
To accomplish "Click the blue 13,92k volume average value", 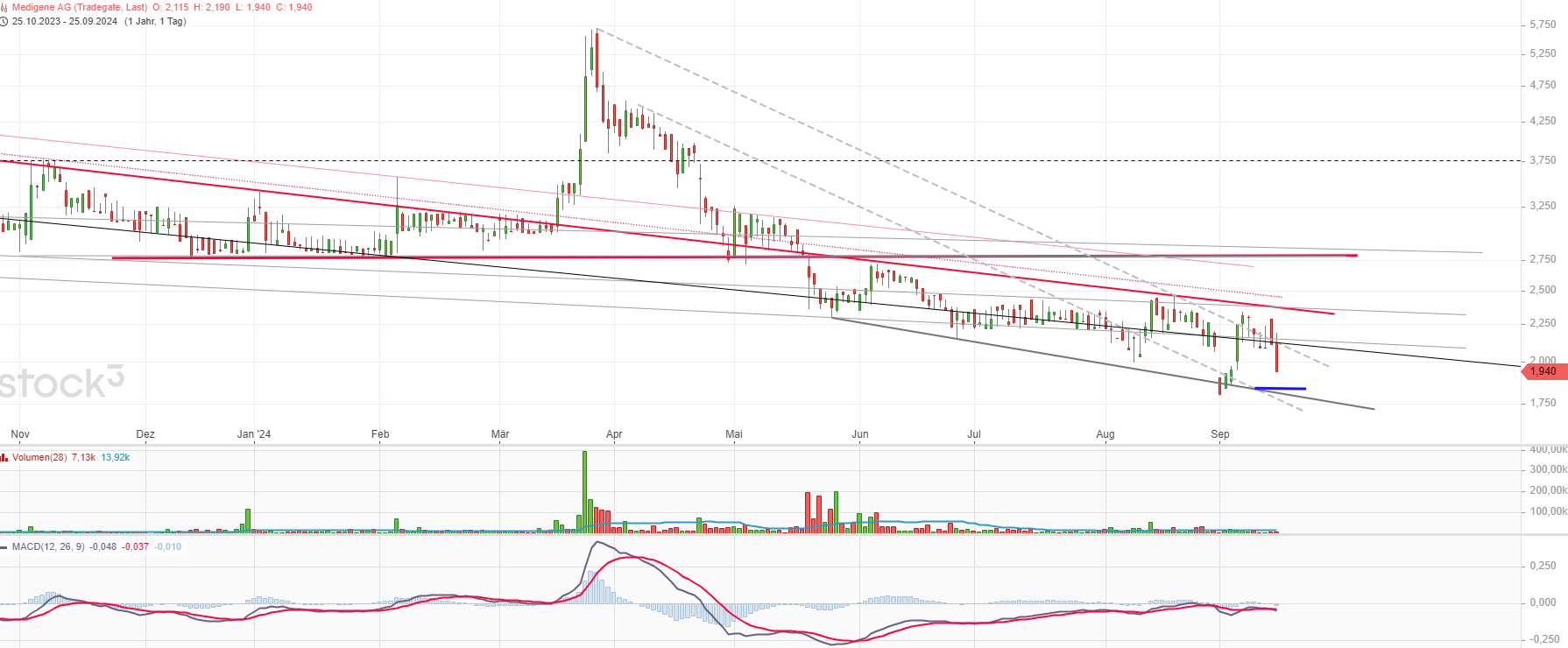I will (115, 457).
